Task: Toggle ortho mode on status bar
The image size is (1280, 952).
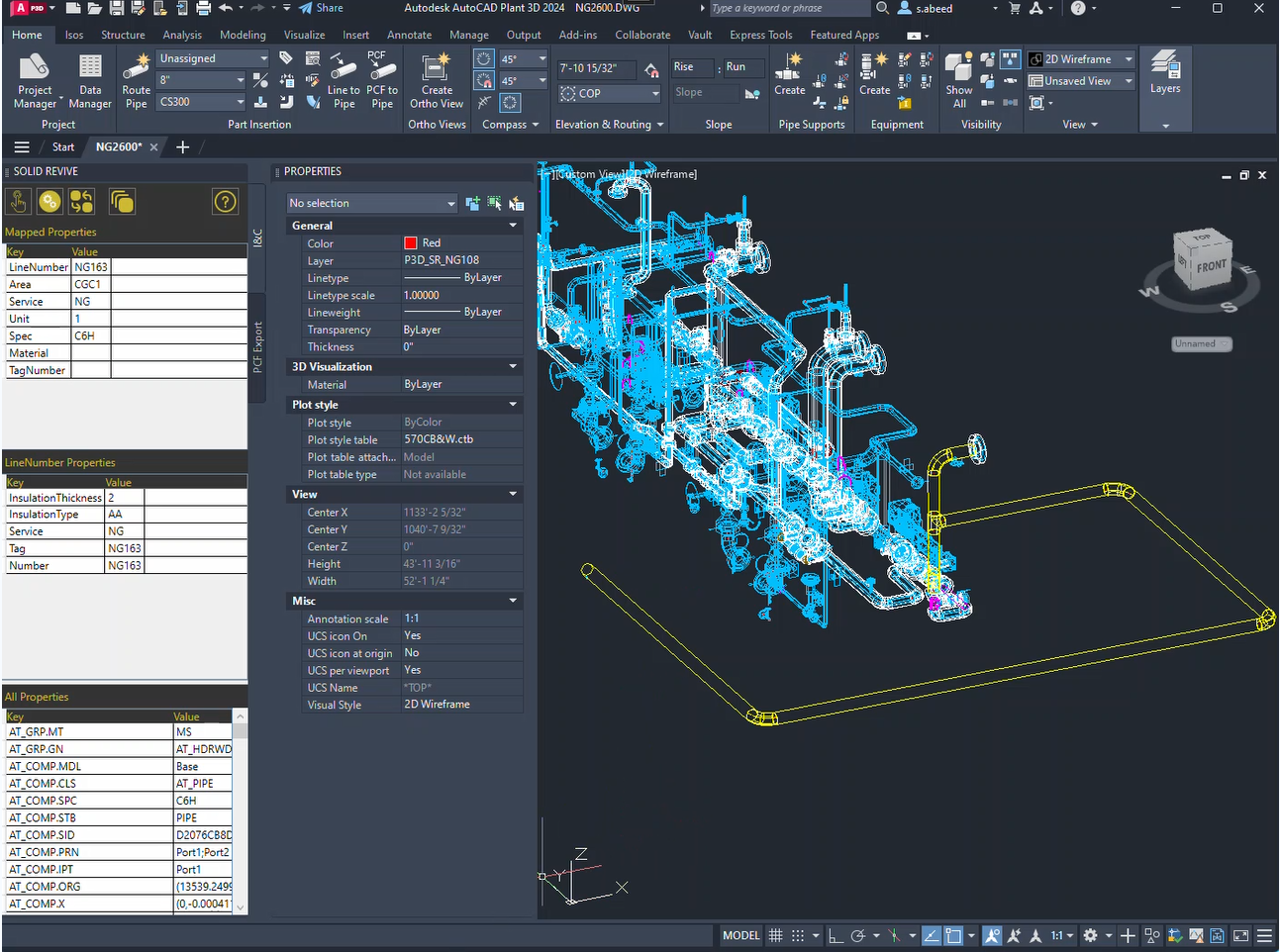Action: pos(836,935)
